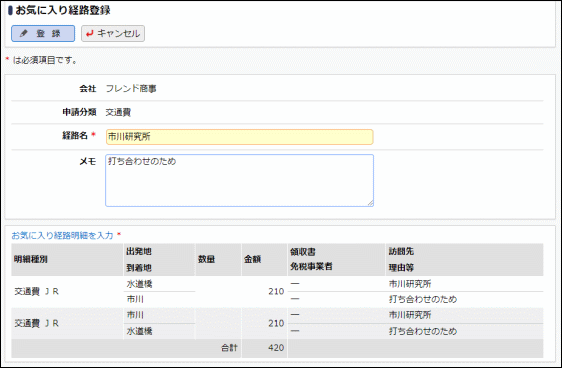Click the 明細種別 column header
This screenshot has width=562, height=368.
(31, 259)
